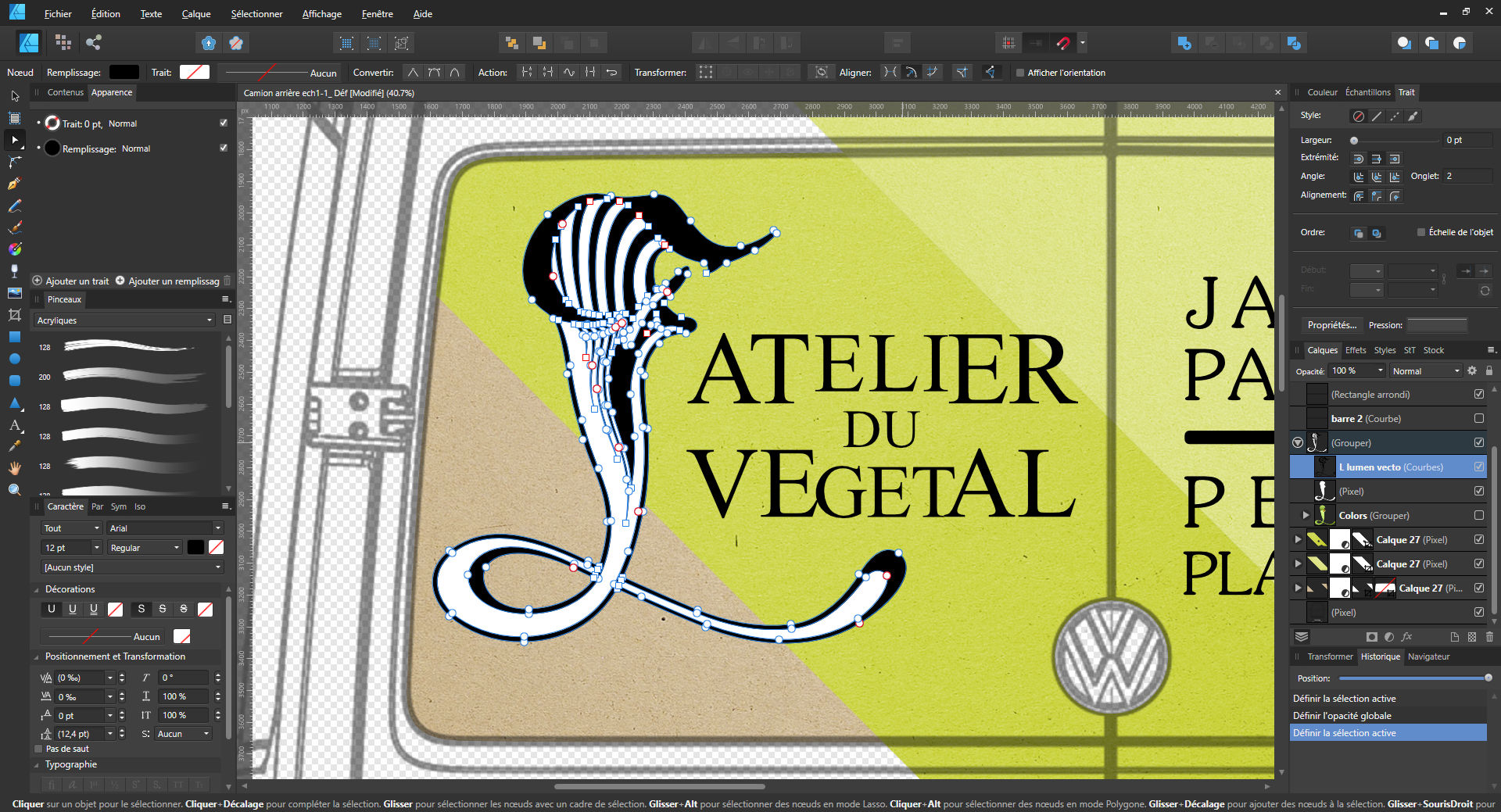Screen dimensions: 1501x812
Task: Open the Acryliques brush category dropdown
Action: (x=124, y=320)
